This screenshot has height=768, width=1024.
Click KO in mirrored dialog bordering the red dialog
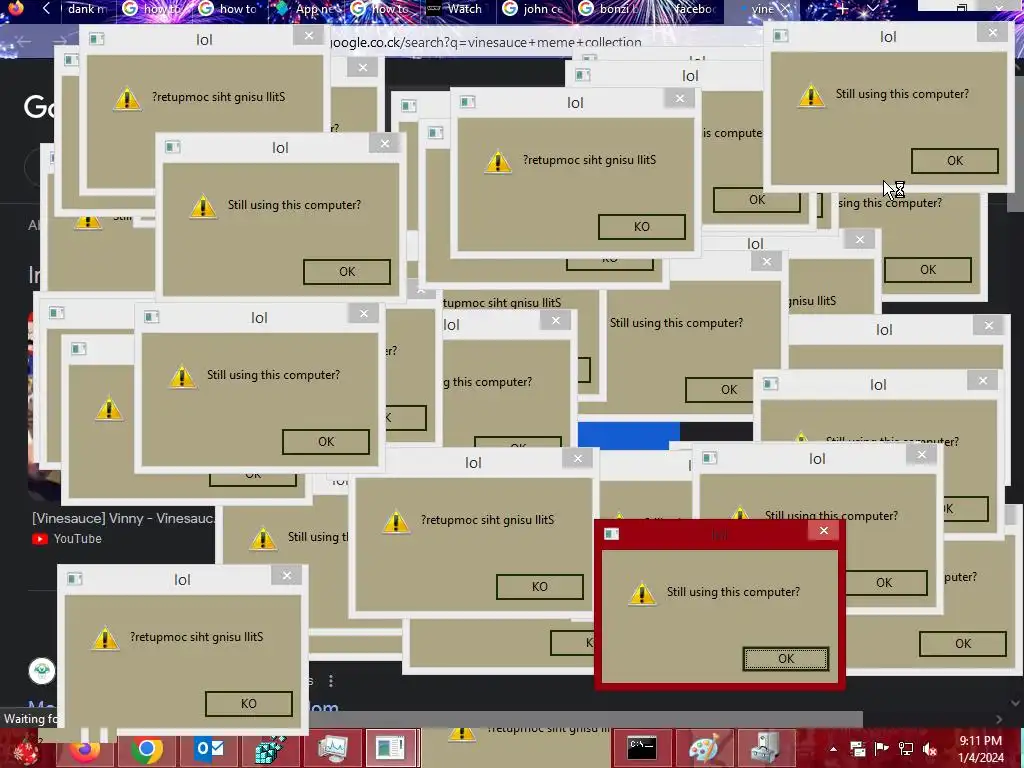tap(539, 586)
